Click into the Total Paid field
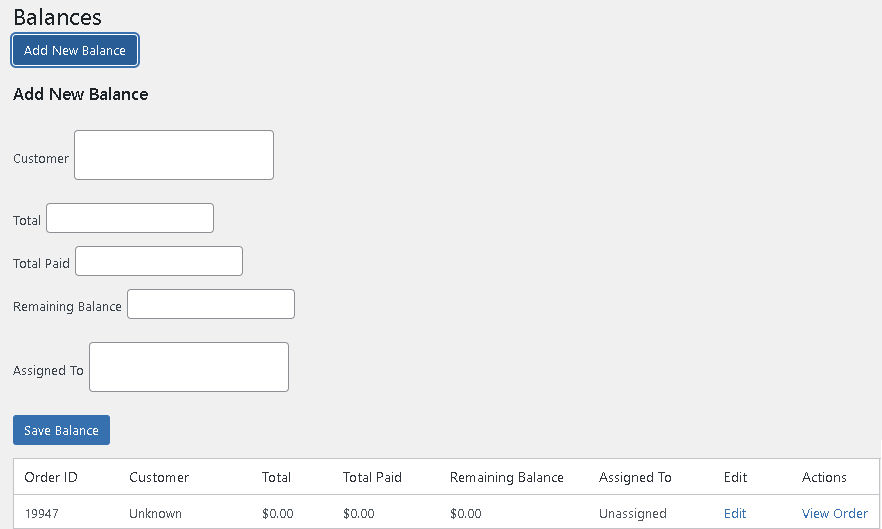882x529 pixels. point(159,261)
